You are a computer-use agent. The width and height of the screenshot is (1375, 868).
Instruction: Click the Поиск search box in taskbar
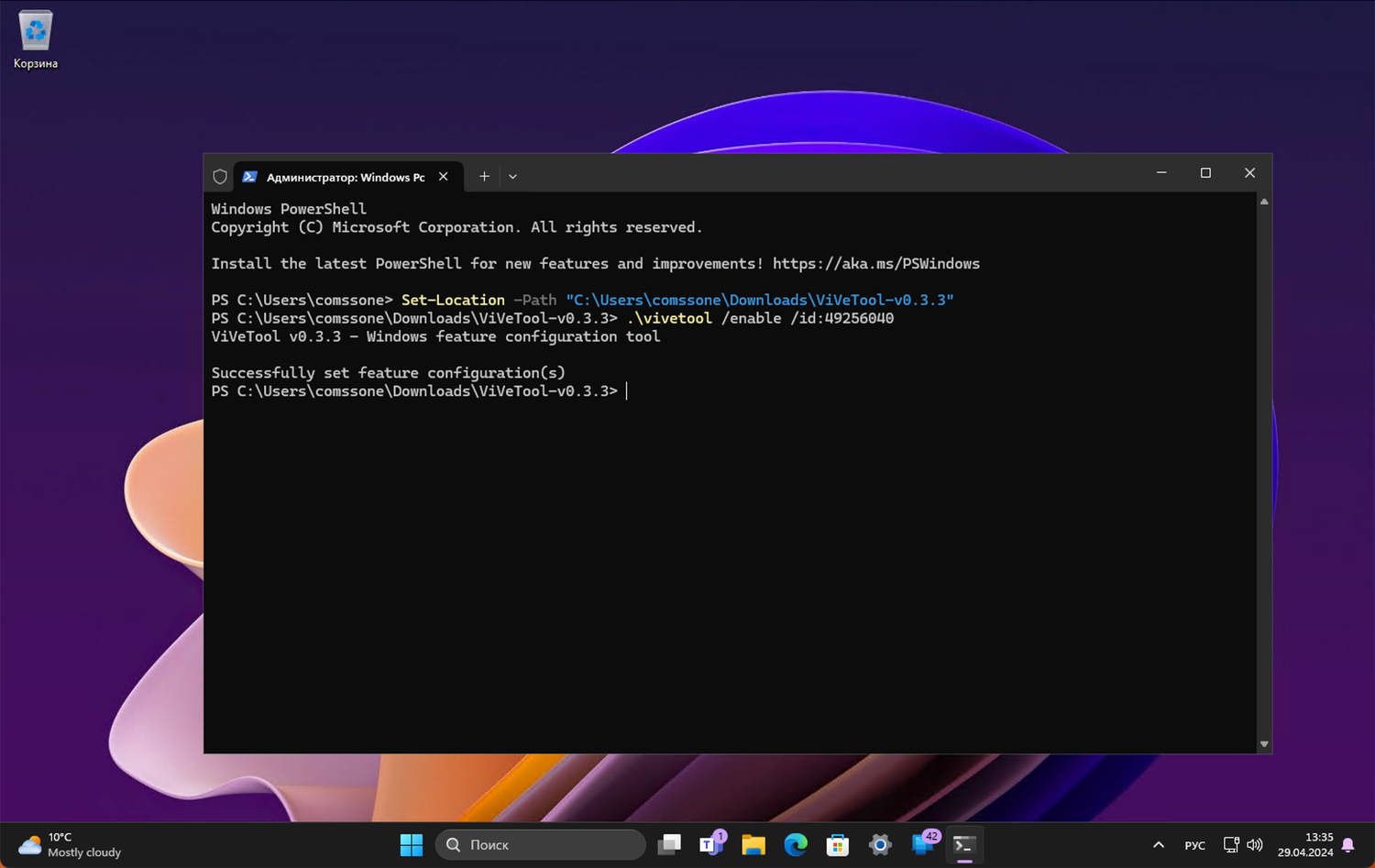click(x=541, y=844)
